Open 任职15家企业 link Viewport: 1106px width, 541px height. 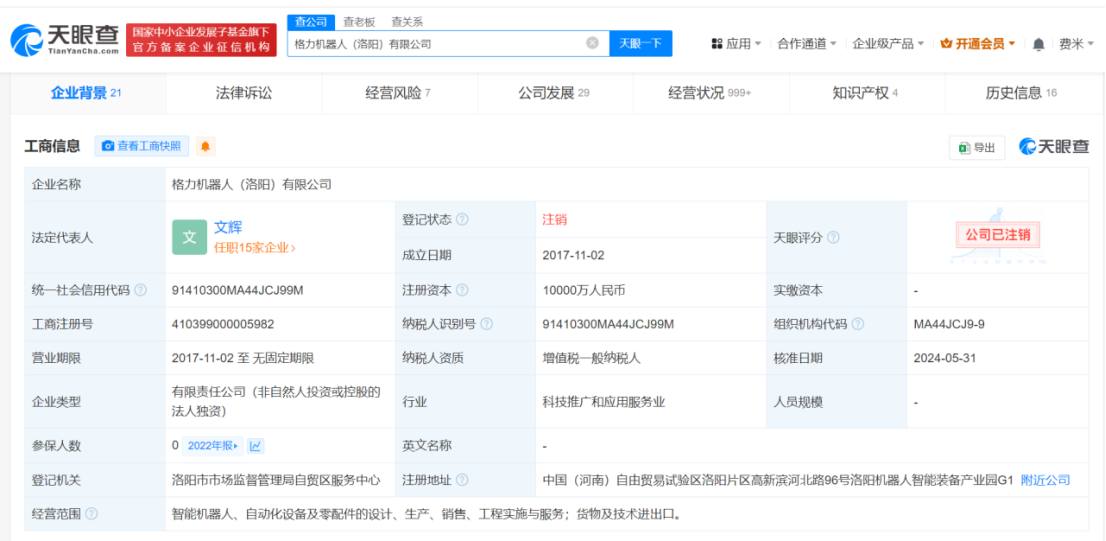click(255, 248)
